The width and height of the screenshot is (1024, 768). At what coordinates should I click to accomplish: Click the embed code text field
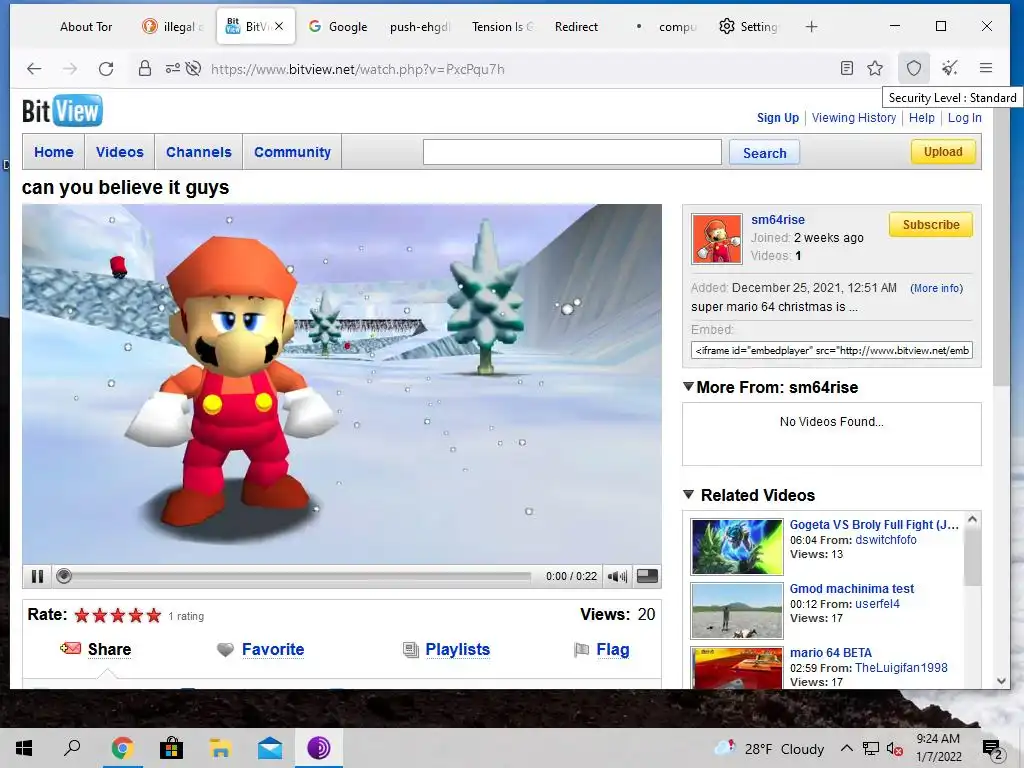831,350
